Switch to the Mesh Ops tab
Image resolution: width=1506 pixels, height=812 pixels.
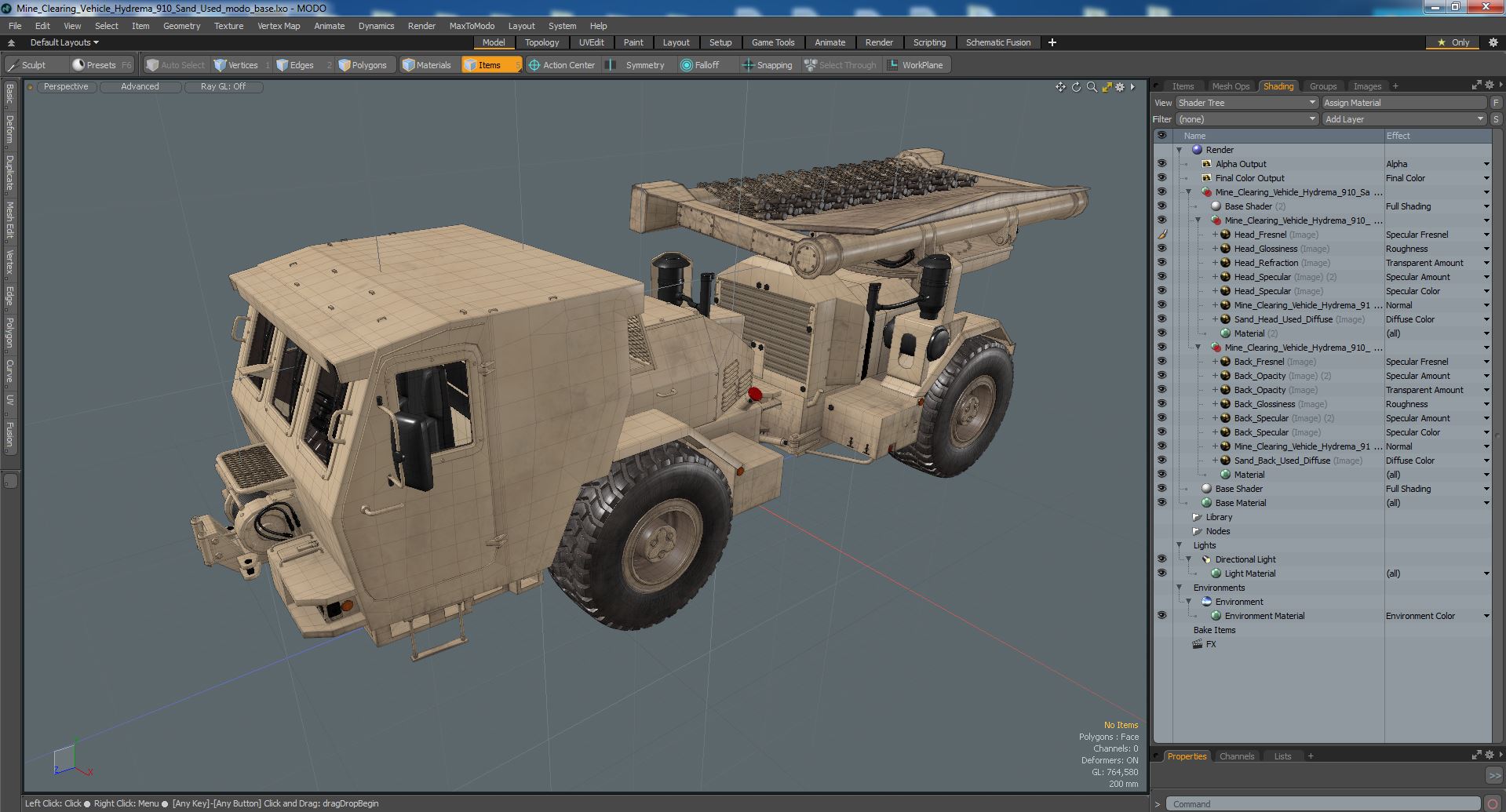pos(1230,86)
